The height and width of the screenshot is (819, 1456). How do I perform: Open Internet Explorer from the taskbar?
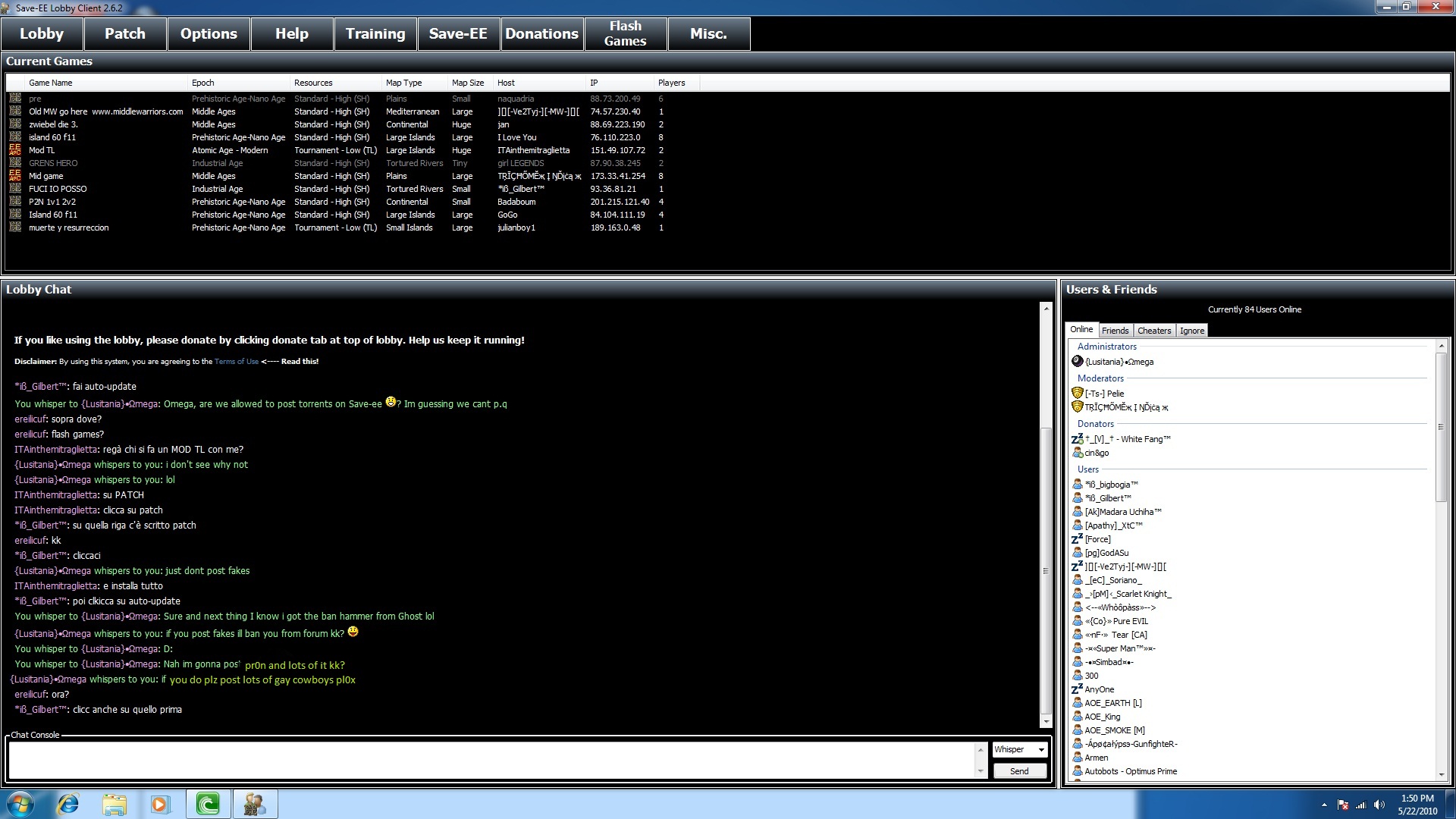(x=68, y=804)
